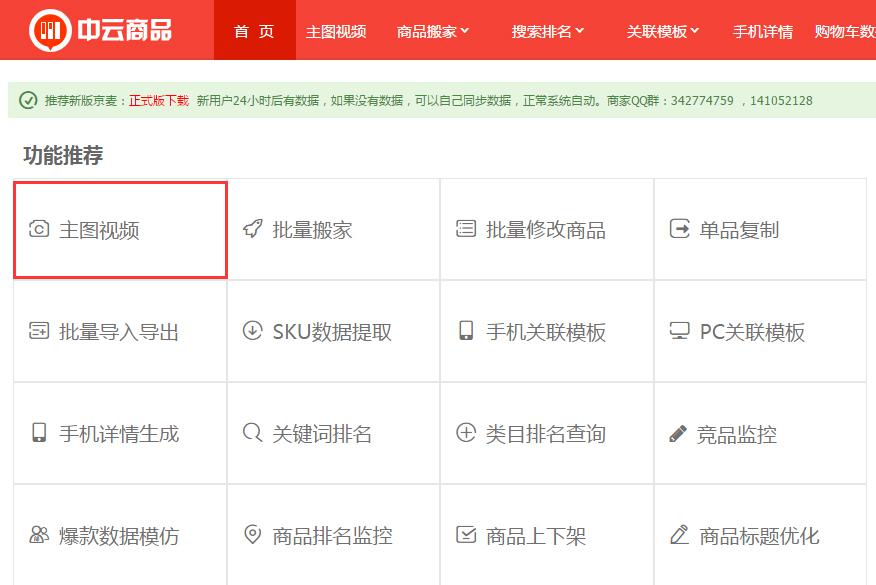Click the 中云商品 logo icon
This screenshot has height=585, width=876.
(x=50, y=30)
